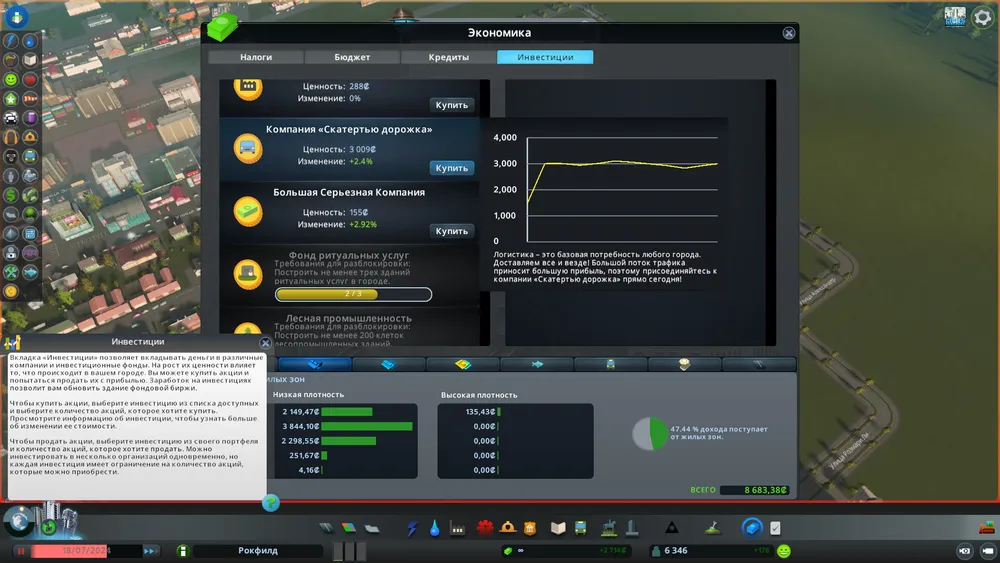1000x563 pixels.
Task: Open the electricity build menu
Action: 412,528
